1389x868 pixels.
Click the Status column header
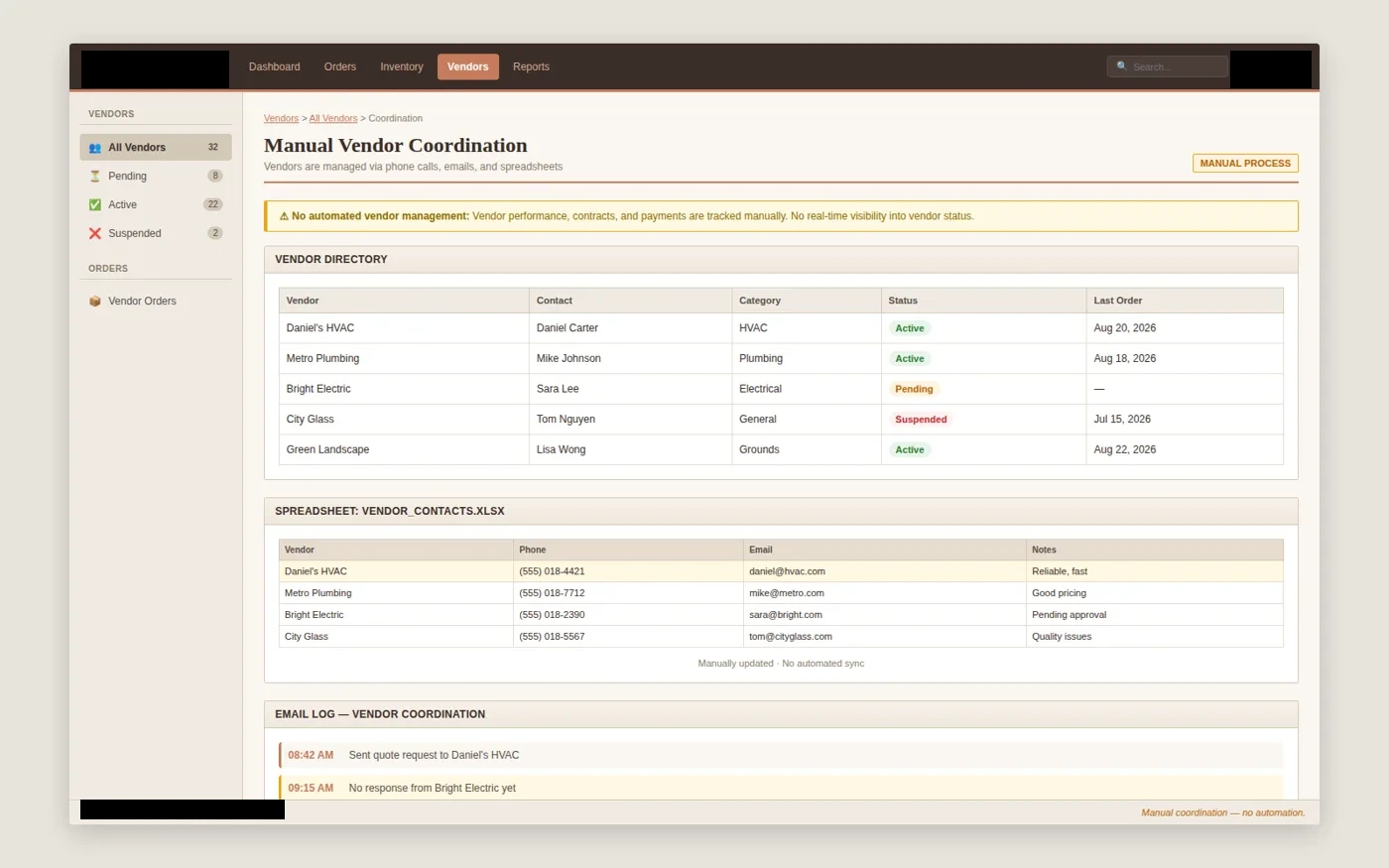click(x=983, y=301)
